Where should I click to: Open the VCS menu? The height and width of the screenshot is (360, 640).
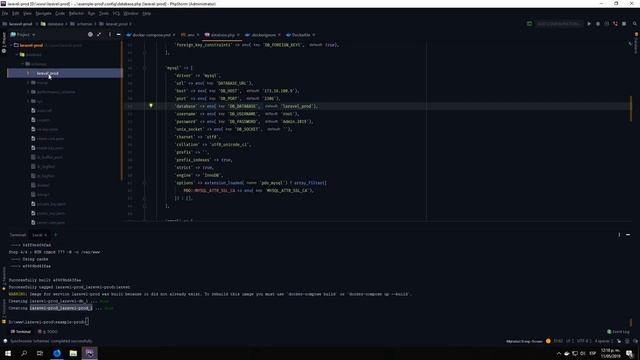point(116,13)
